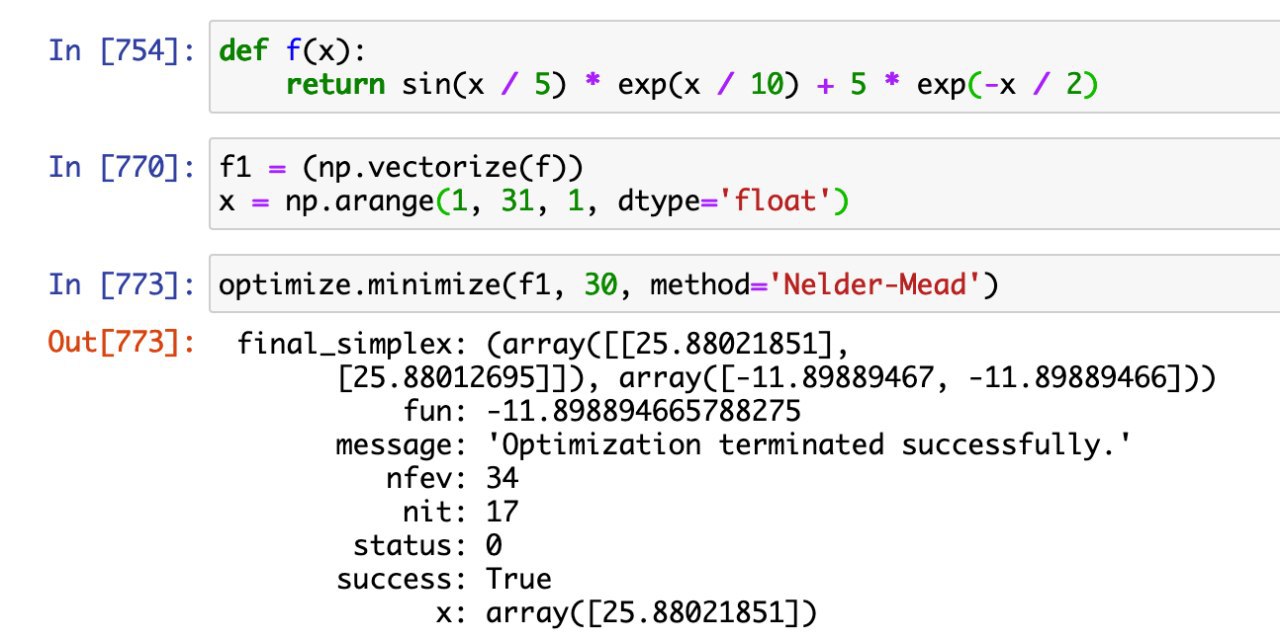
Task: Click the In [754] prompt label
Action: [121, 51]
